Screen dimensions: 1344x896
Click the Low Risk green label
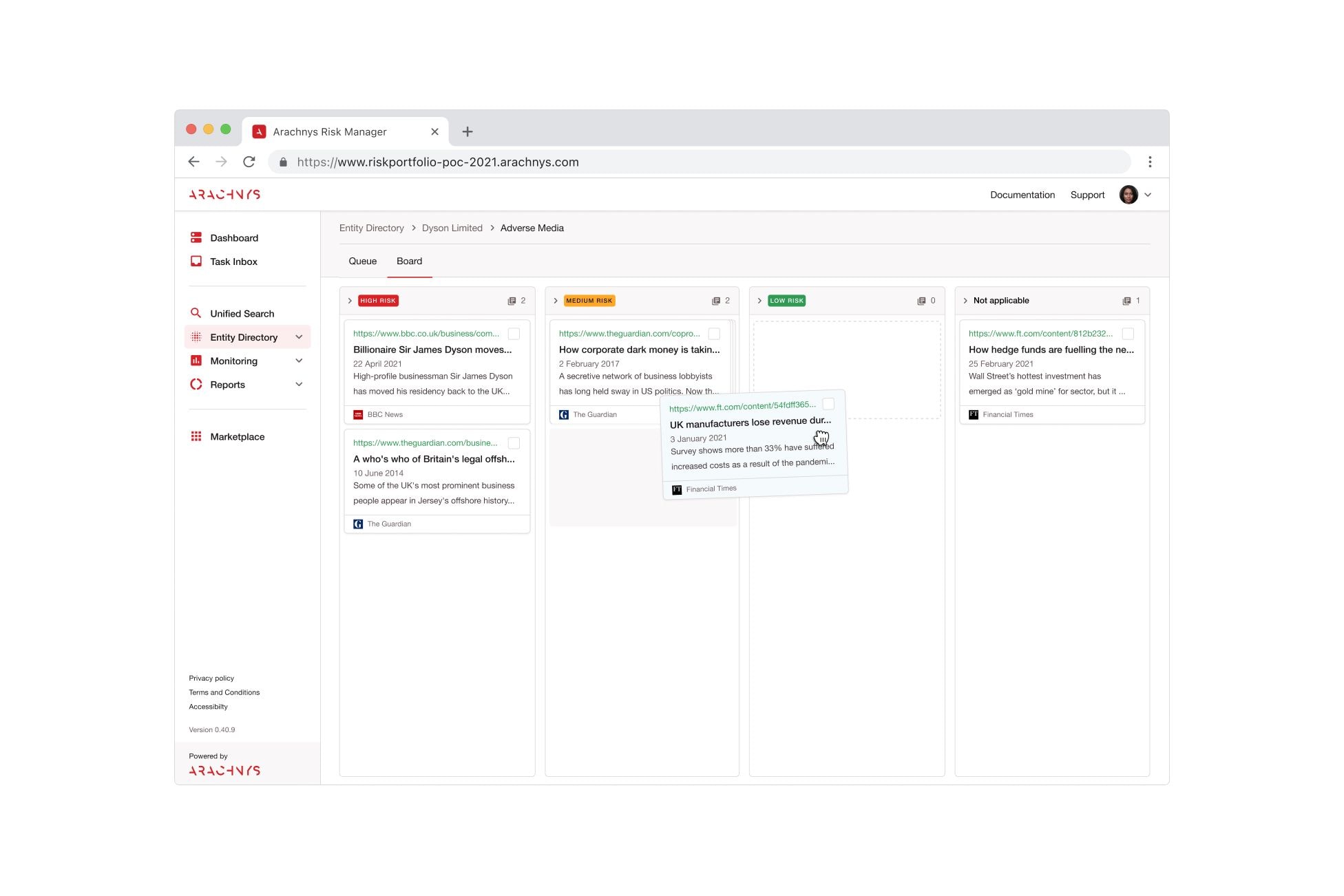[x=787, y=301]
